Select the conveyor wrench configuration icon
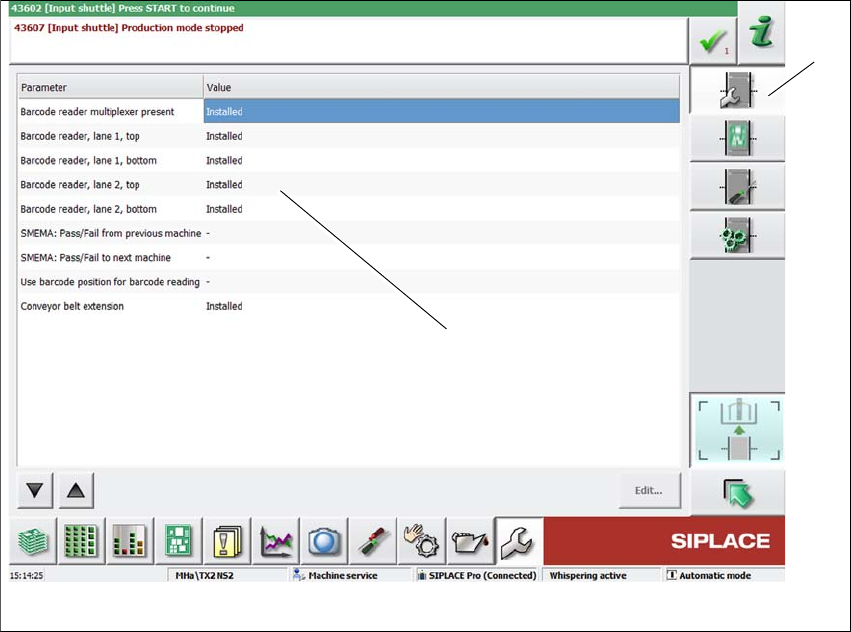The height and width of the screenshot is (632, 851). (737, 90)
